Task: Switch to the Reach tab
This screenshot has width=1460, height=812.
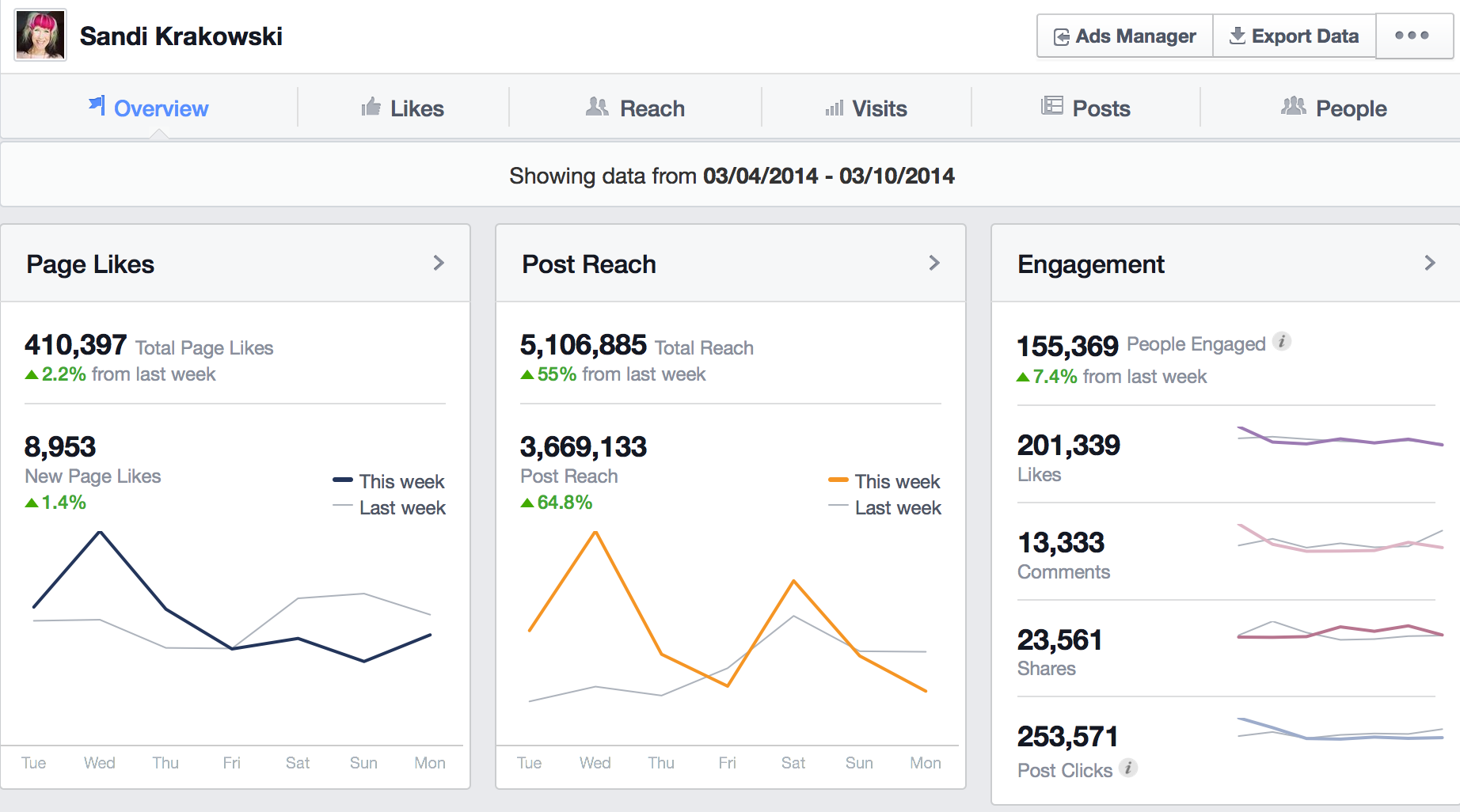Action: click(x=635, y=108)
